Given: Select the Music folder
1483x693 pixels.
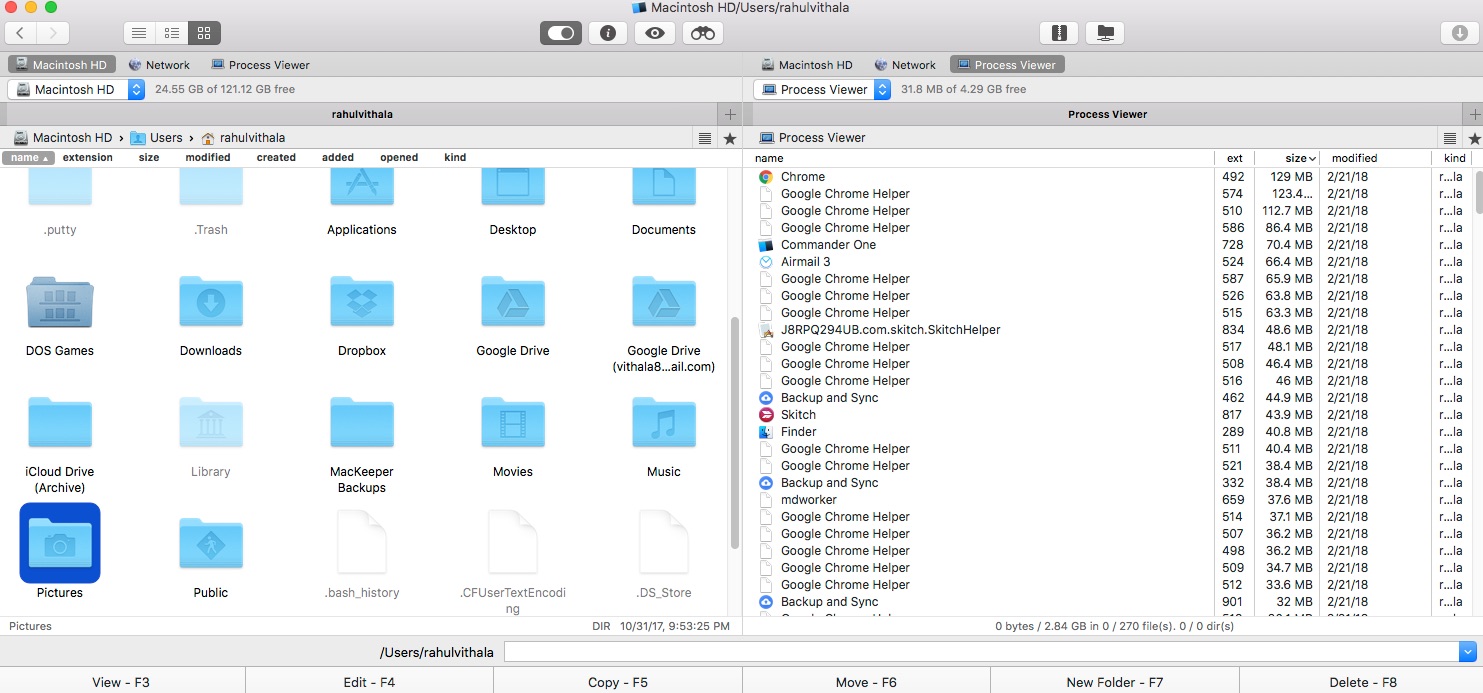Looking at the screenshot, I should (664, 436).
